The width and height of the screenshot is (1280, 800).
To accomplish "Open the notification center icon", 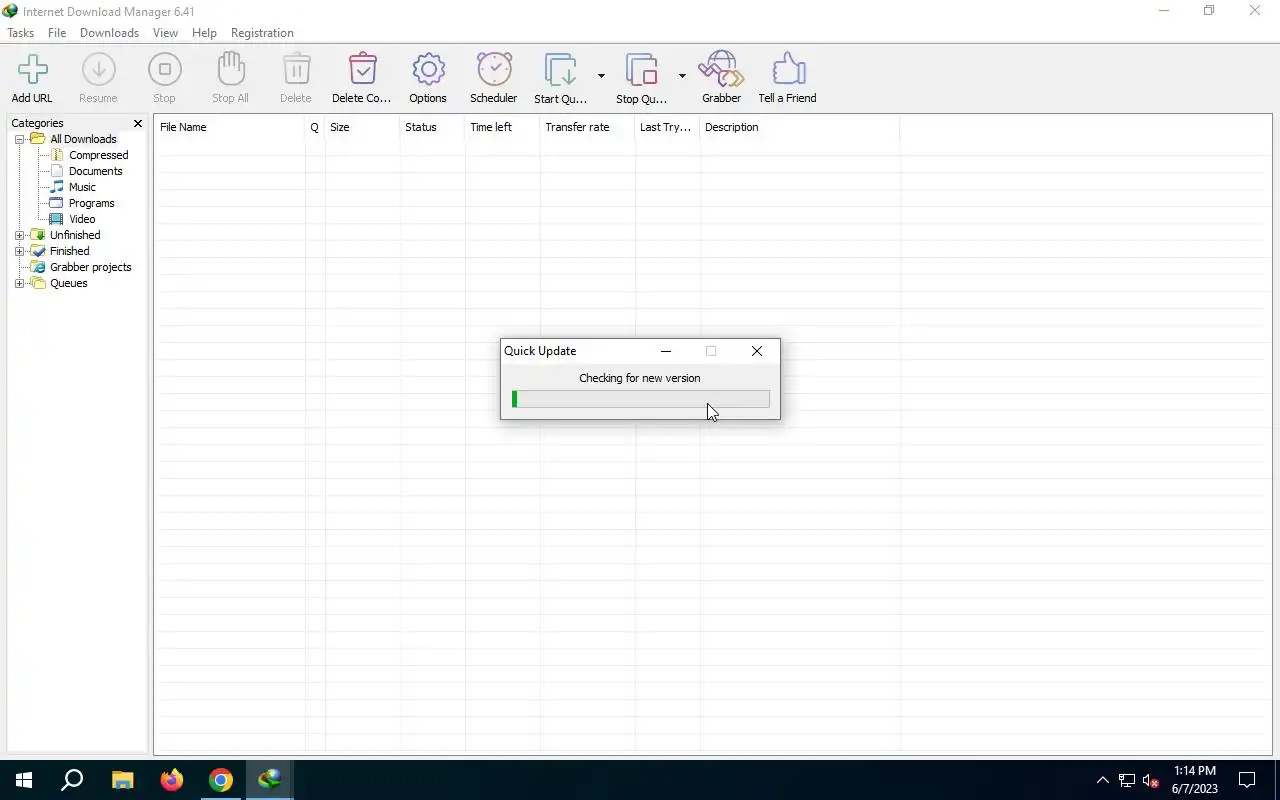I will (1247, 780).
